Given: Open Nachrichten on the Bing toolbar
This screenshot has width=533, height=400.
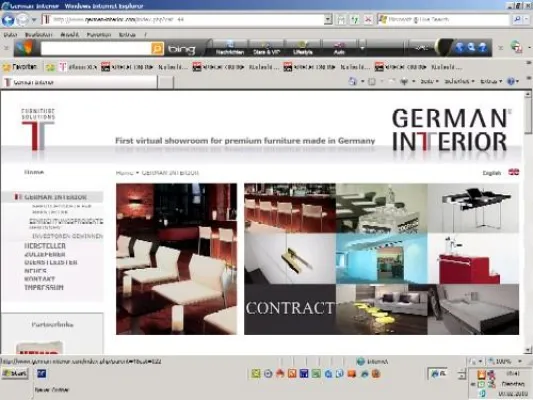Looking at the screenshot, I should point(230,48).
